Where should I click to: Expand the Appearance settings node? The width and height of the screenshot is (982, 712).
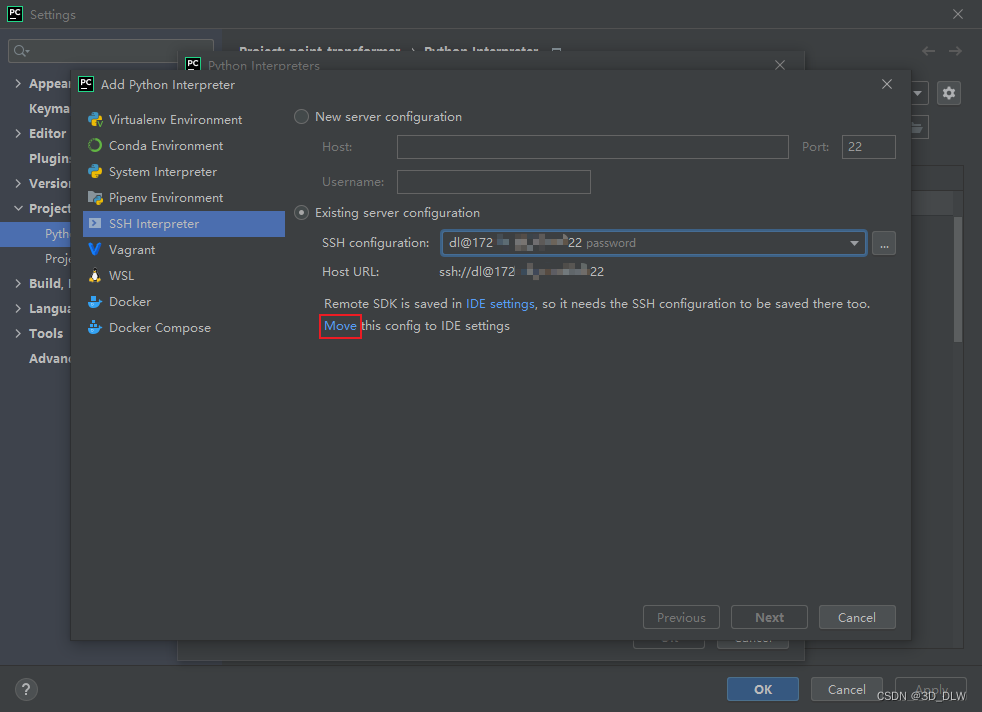point(18,83)
